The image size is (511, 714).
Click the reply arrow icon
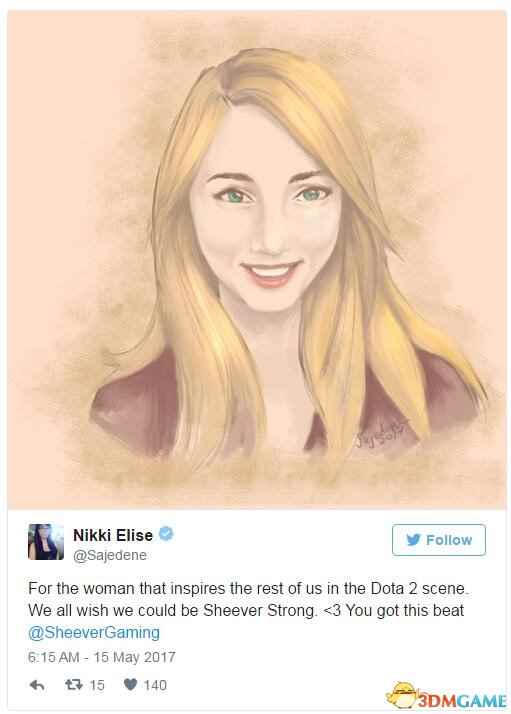click(37, 684)
